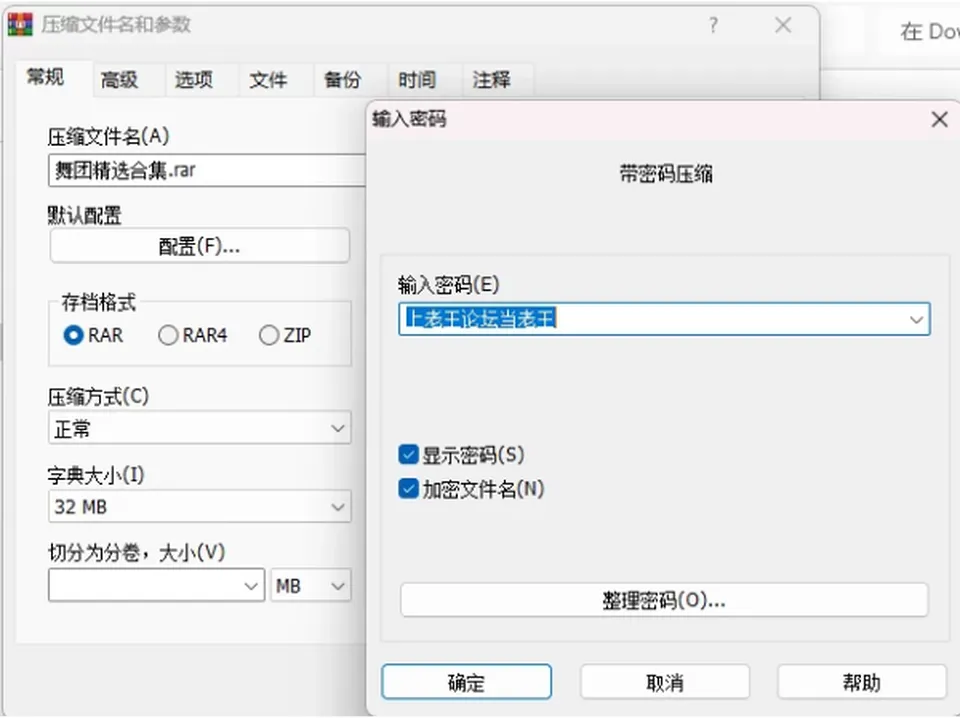
Task: Click the WinRAR icon in the title bar
Action: (20, 24)
